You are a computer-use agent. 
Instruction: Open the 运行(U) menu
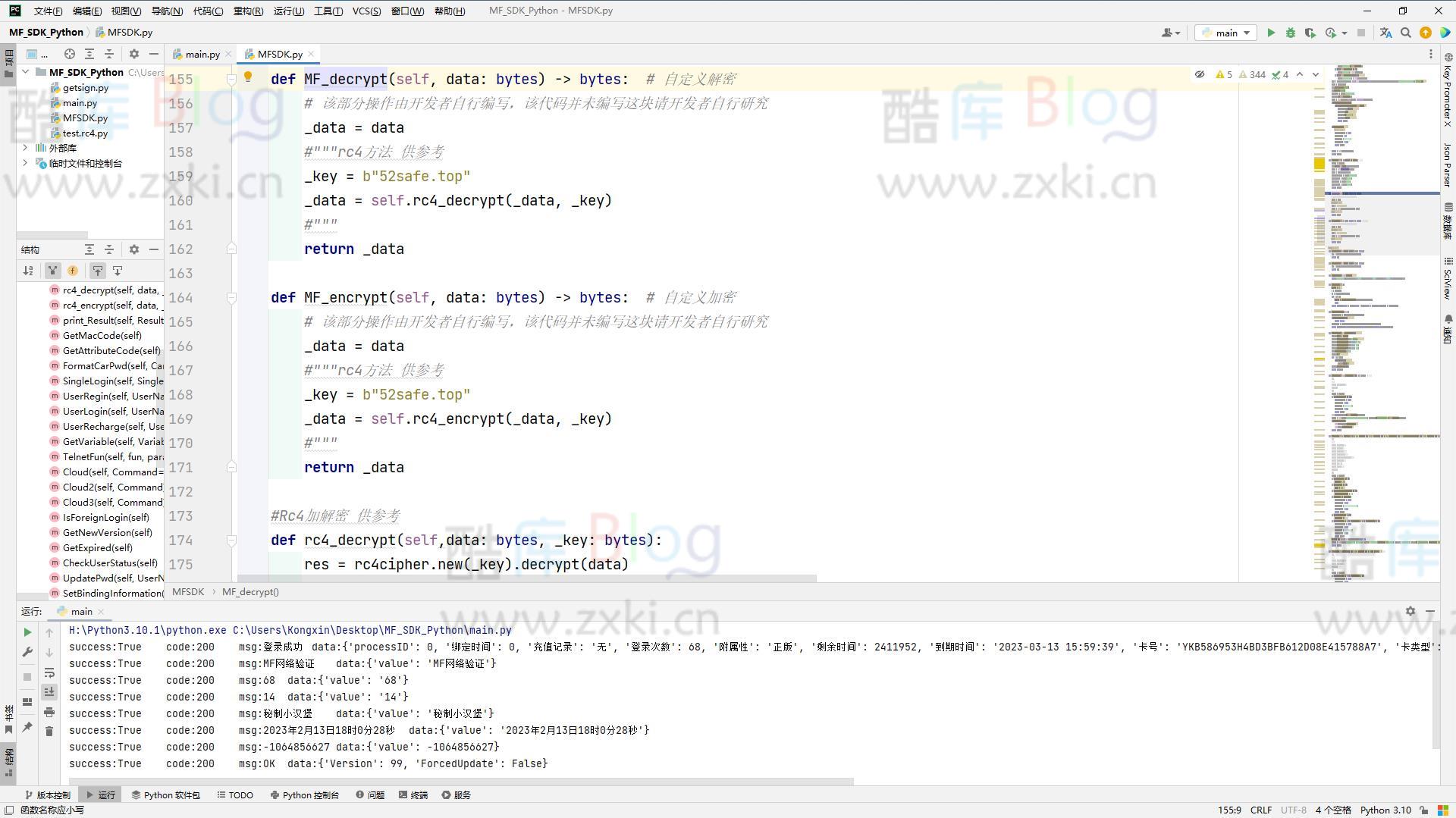[x=289, y=11]
